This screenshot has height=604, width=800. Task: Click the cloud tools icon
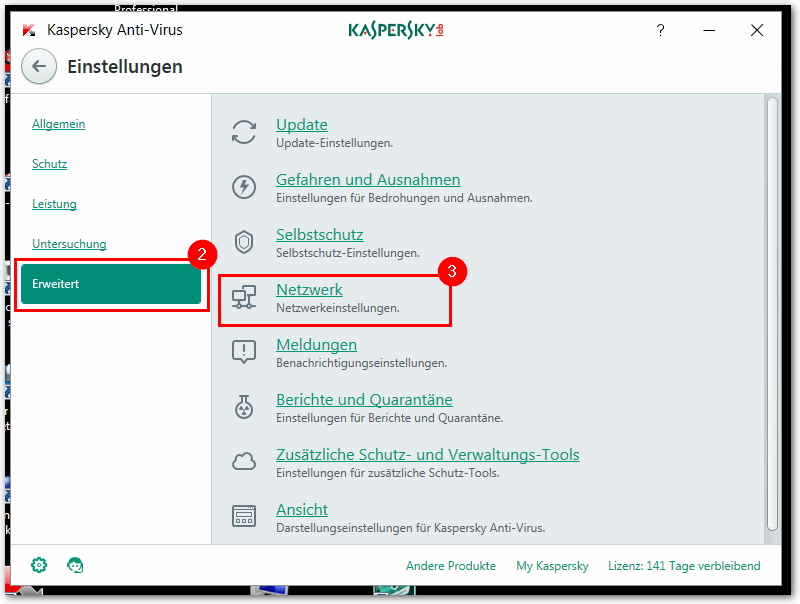[x=244, y=461]
